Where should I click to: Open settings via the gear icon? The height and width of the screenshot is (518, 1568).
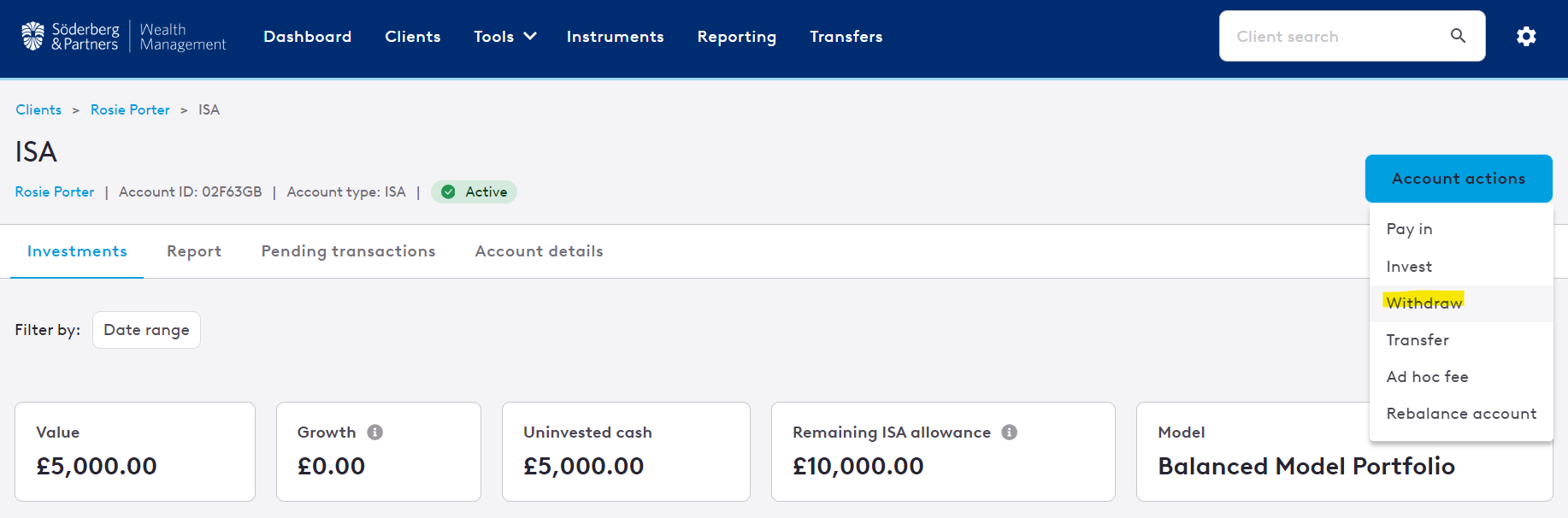(1526, 36)
